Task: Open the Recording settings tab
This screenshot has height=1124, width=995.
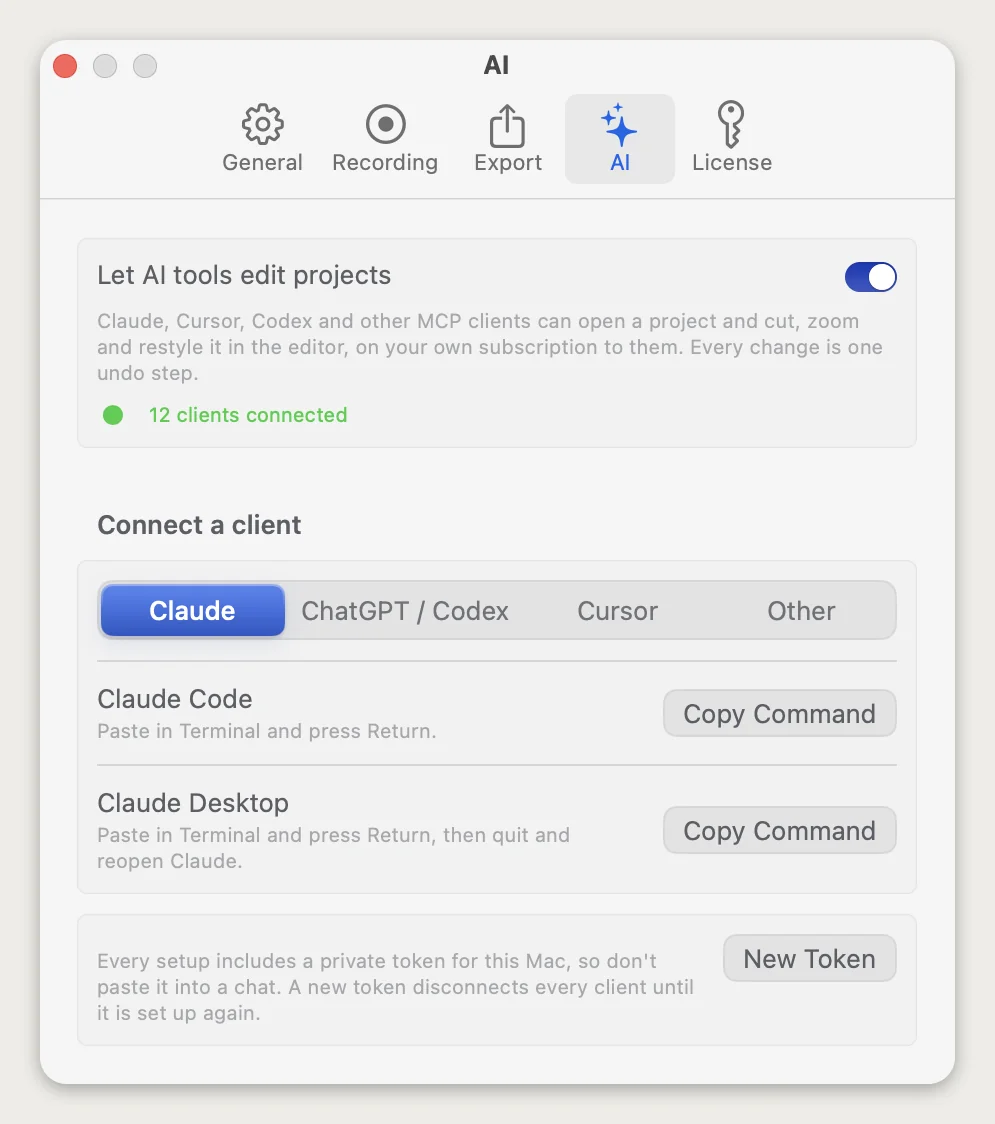Action: (x=385, y=139)
